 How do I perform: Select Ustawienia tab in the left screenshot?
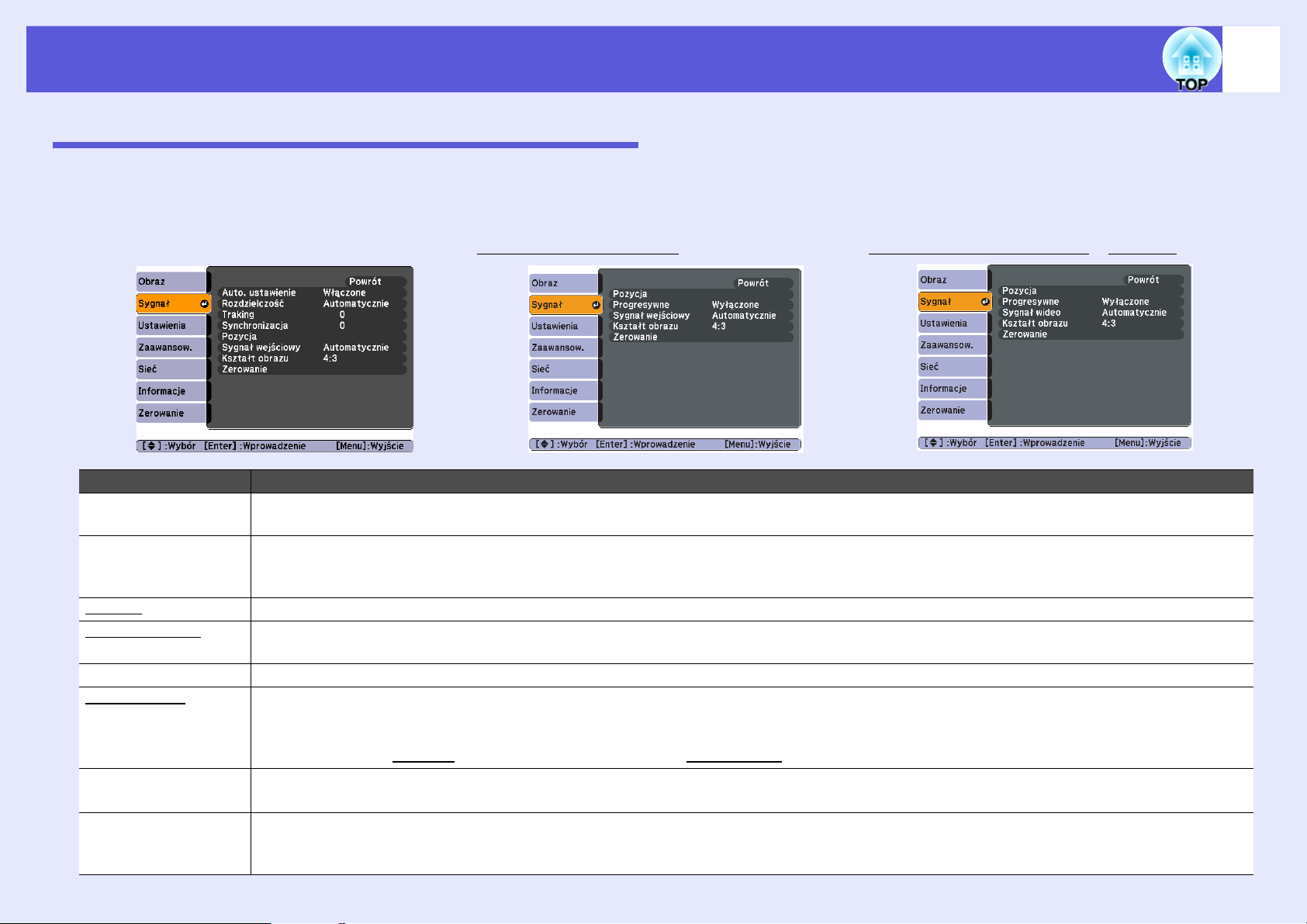click(171, 326)
